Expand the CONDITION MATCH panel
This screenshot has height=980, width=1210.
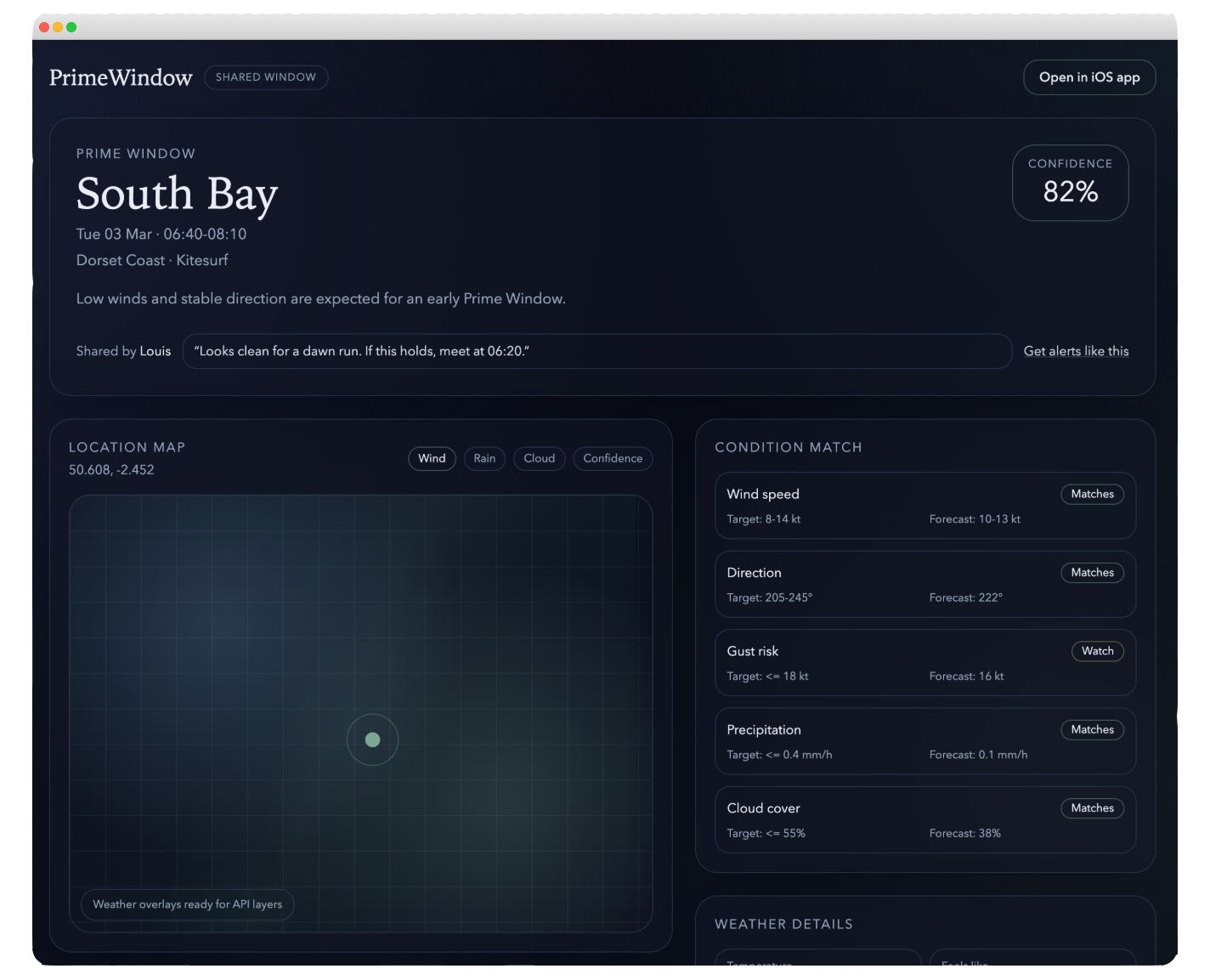tap(789, 447)
